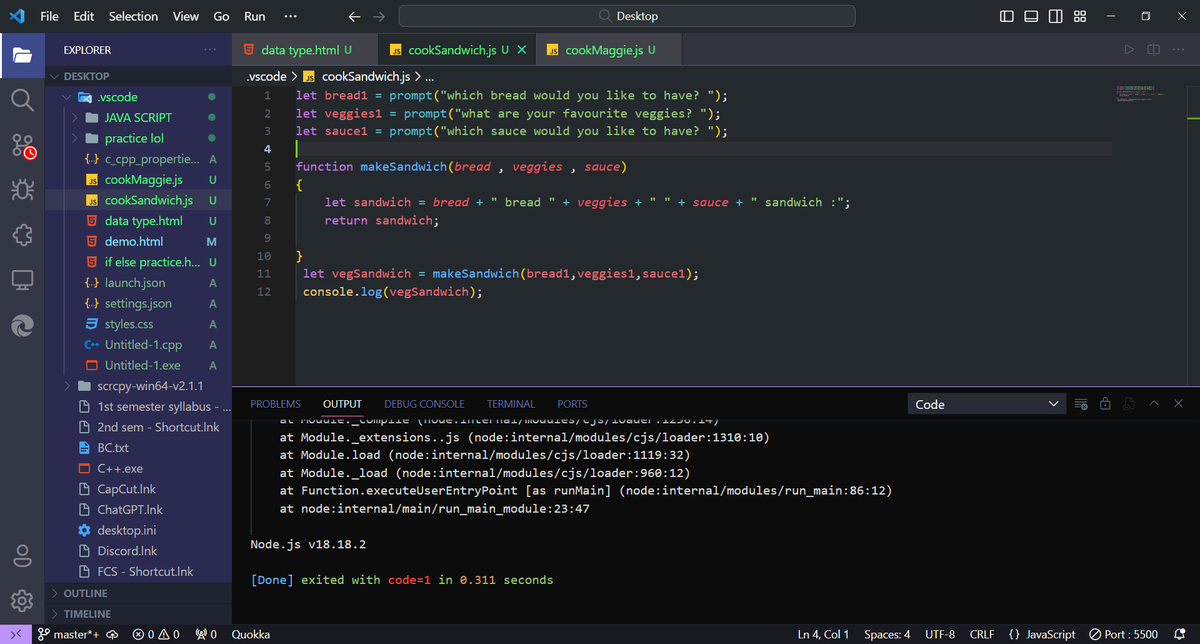Go back with the left arrow
The height and width of the screenshot is (644, 1200).
(x=354, y=16)
